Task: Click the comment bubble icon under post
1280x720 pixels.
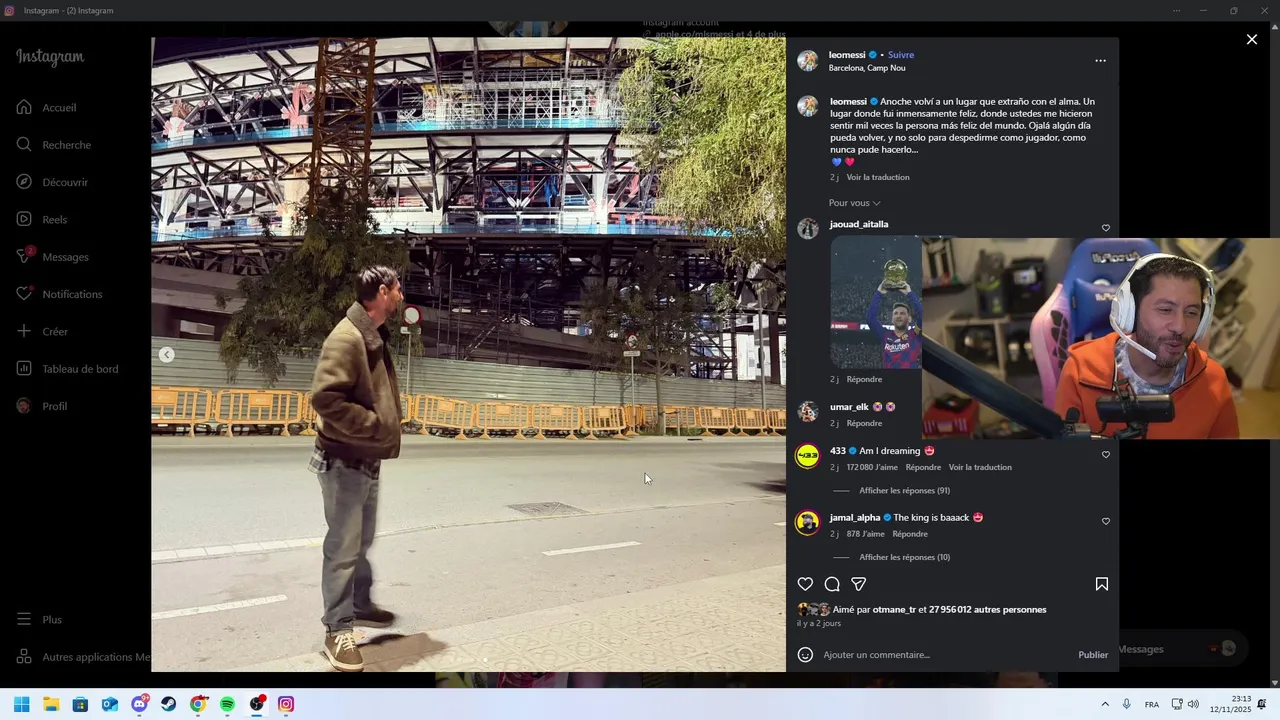Action: click(832, 584)
